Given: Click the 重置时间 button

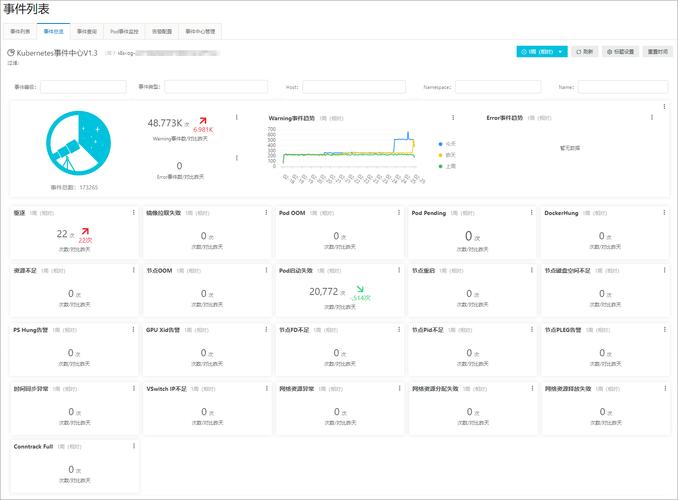Looking at the screenshot, I should [x=658, y=51].
